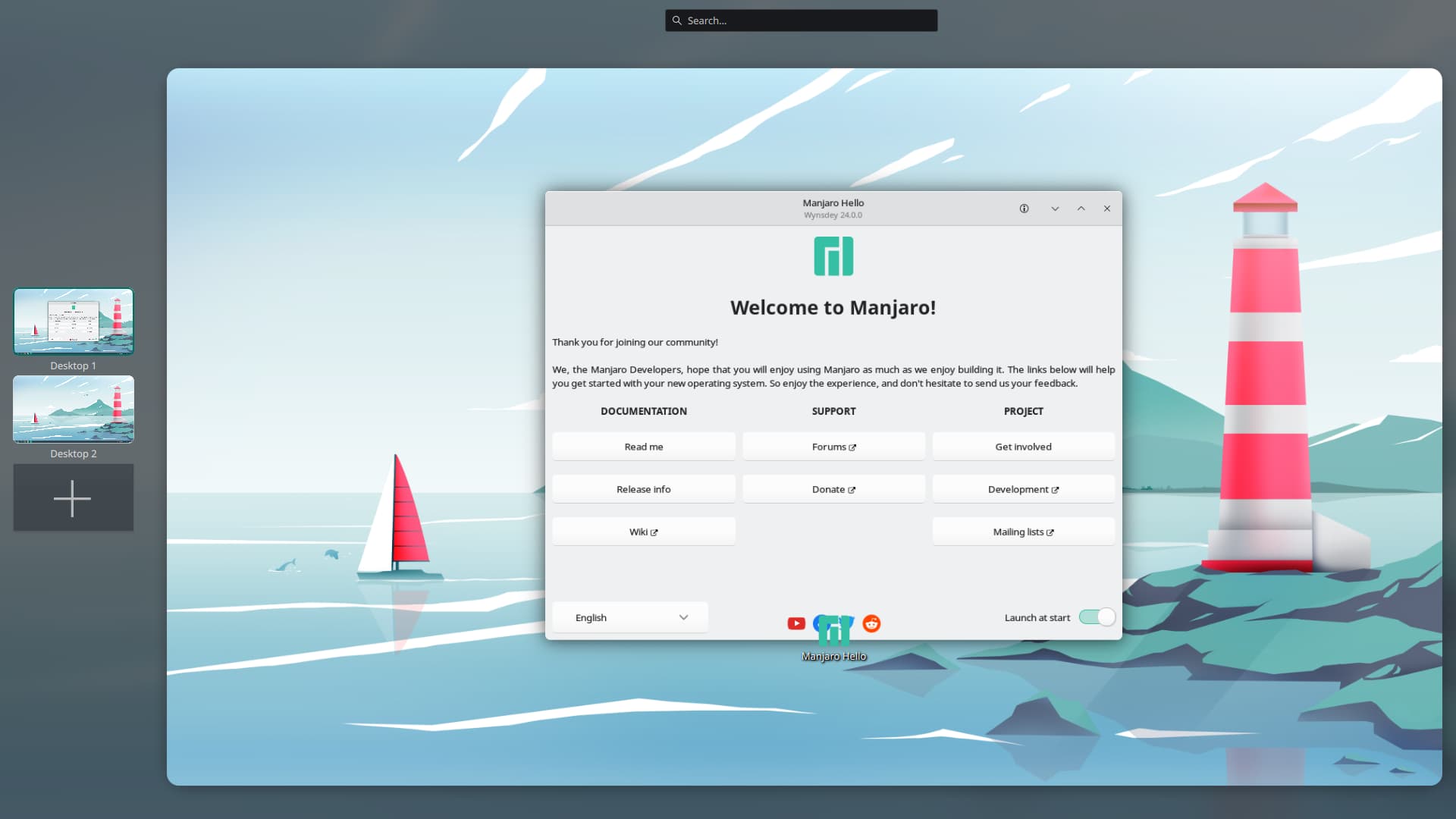
Task: Click the SUPPORT column header
Action: pyautogui.click(x=833, y=411)
